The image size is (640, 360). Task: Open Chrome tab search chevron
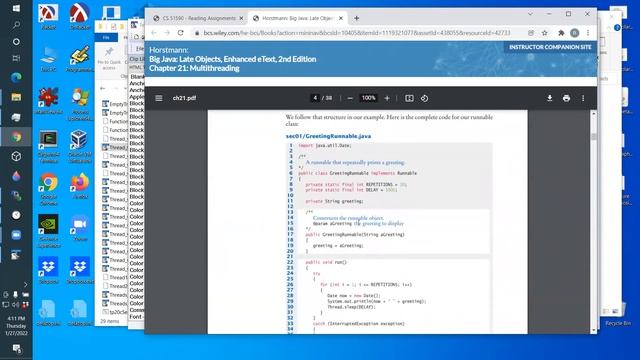click(530, 14)
